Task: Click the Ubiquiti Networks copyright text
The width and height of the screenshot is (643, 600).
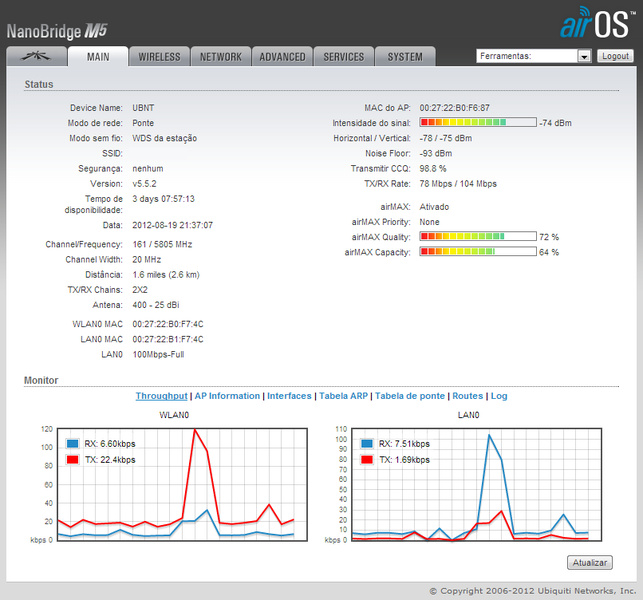Action: 533,591
